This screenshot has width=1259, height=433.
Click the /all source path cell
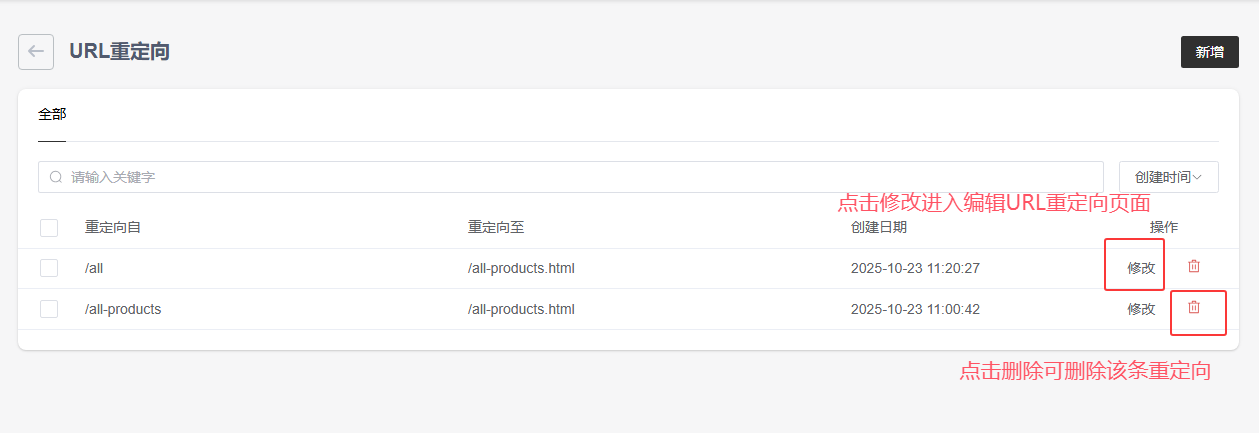pos(95,268)
